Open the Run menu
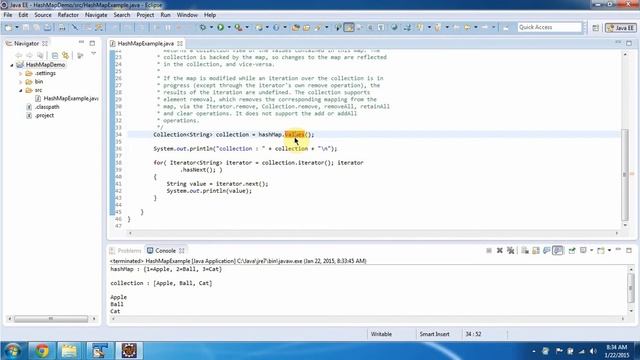Screen dimensions: 640x360 (165, 15)
